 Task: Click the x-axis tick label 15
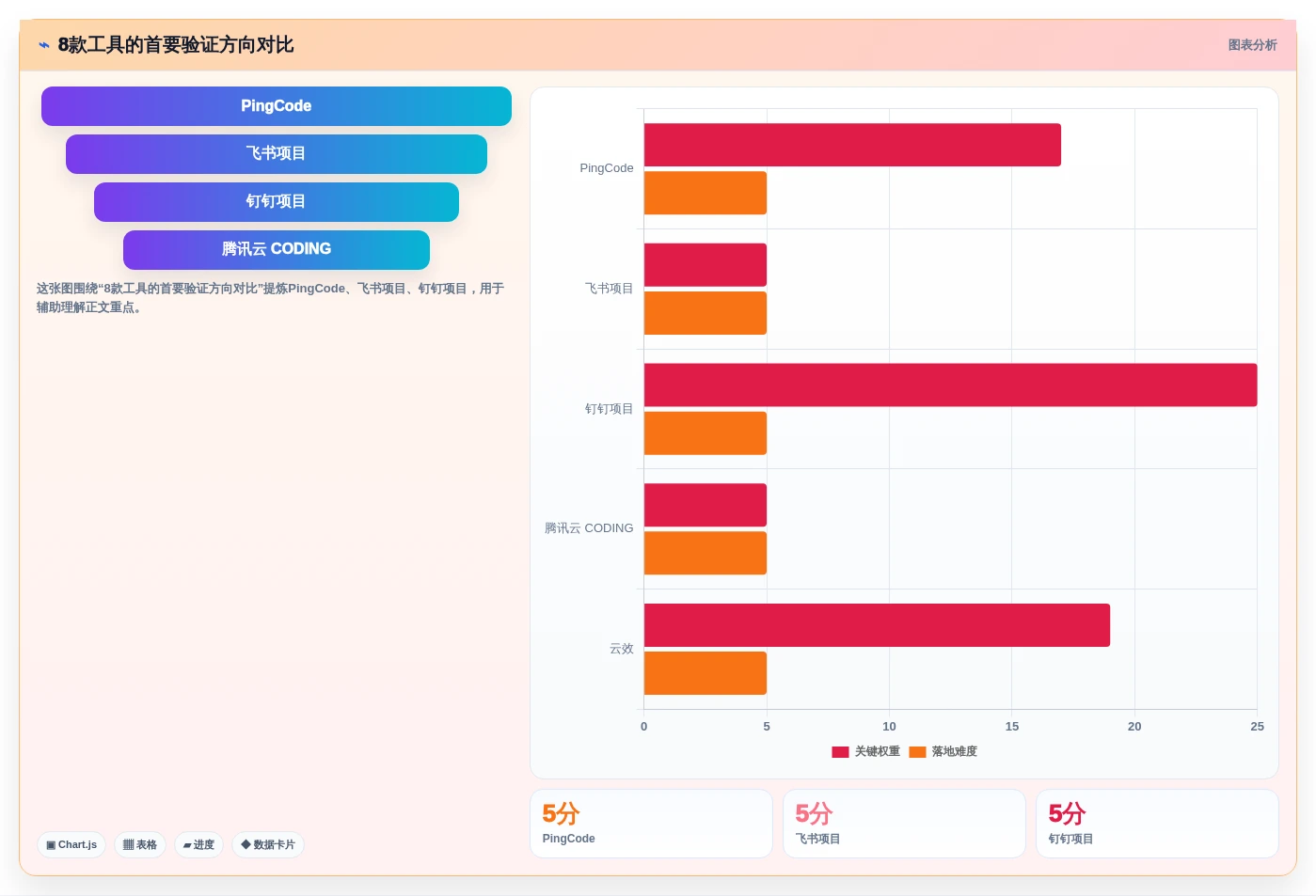click(x=1012, y=727)
